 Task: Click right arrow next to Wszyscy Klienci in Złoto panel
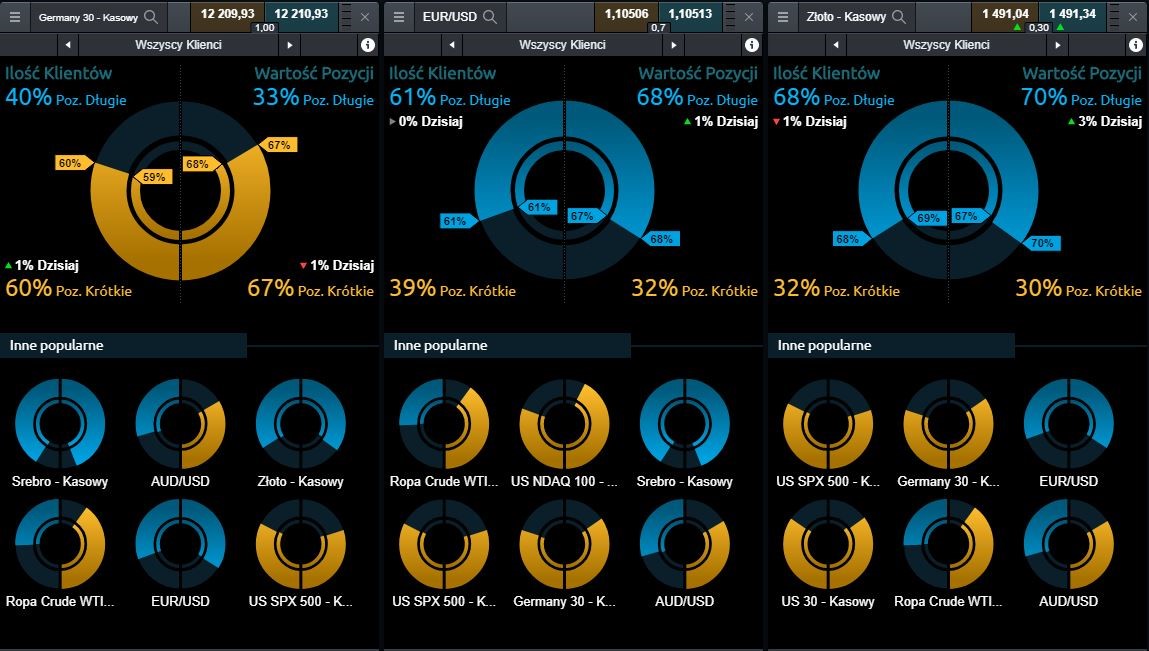1058,45
